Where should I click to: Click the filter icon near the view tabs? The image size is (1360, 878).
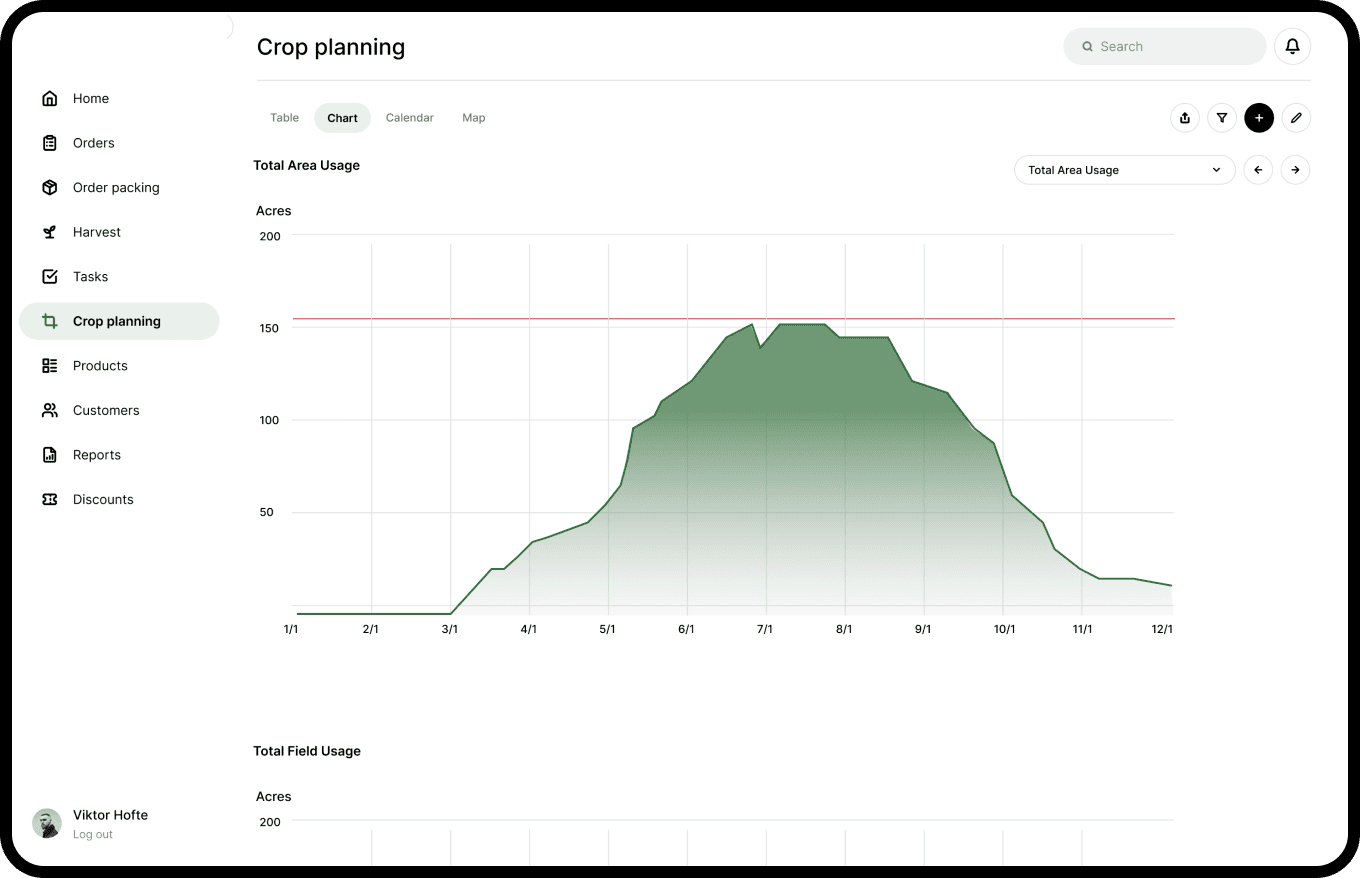coord(1222,117)
